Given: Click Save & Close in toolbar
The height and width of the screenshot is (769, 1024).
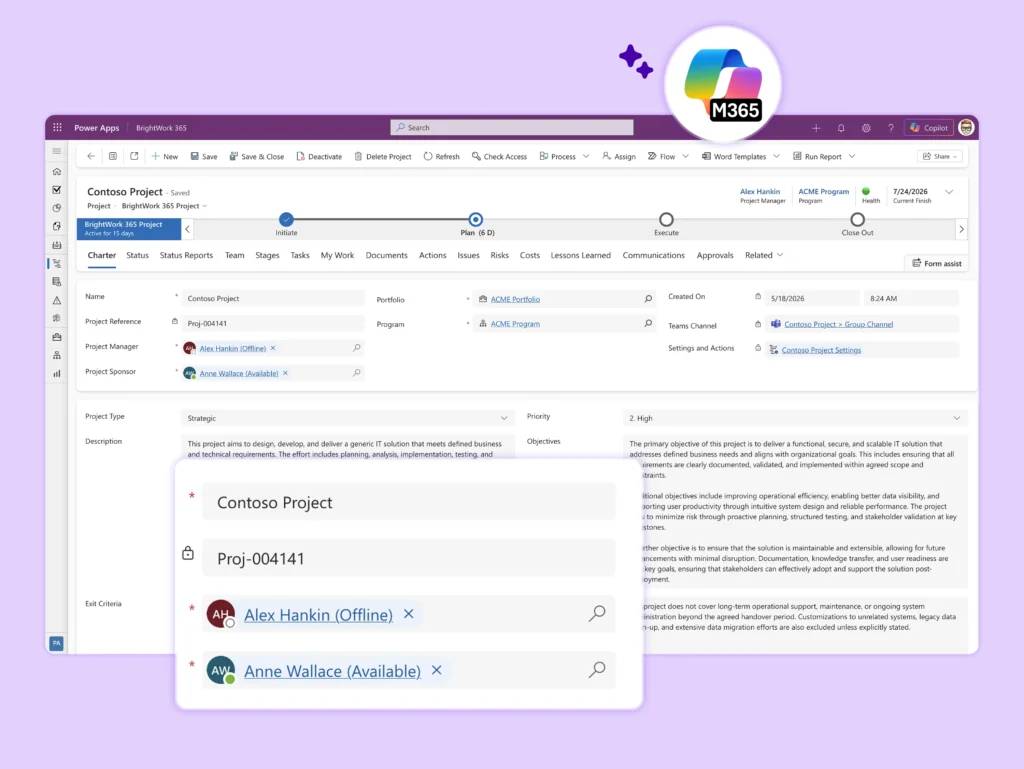Looking at the screenshot, I should (257, 157).
